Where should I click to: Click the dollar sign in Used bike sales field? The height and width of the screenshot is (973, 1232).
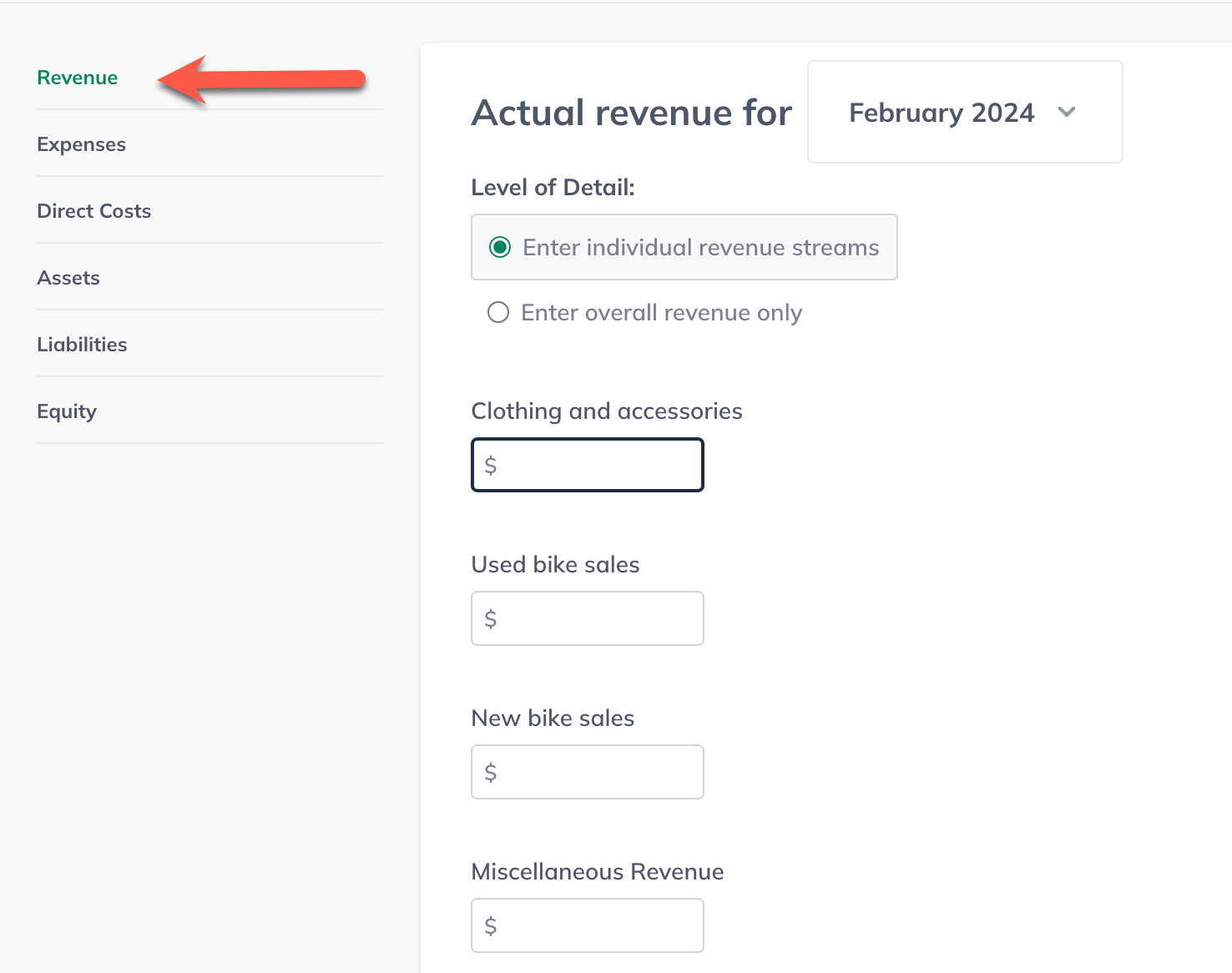pyautogui.click(x=491, y=618)
